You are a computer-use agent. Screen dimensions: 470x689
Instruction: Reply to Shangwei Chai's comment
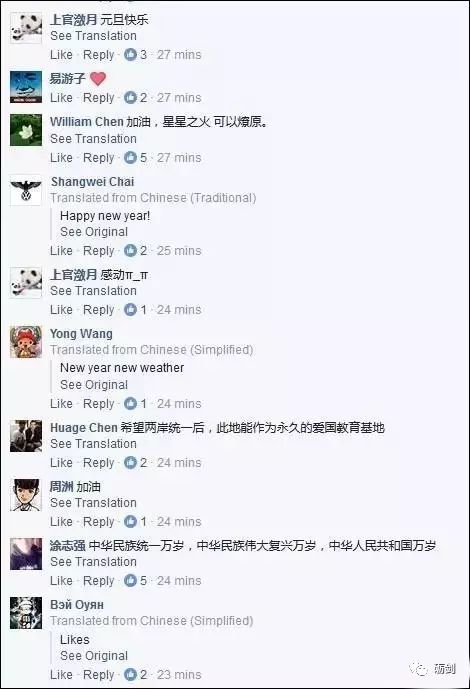98,251
